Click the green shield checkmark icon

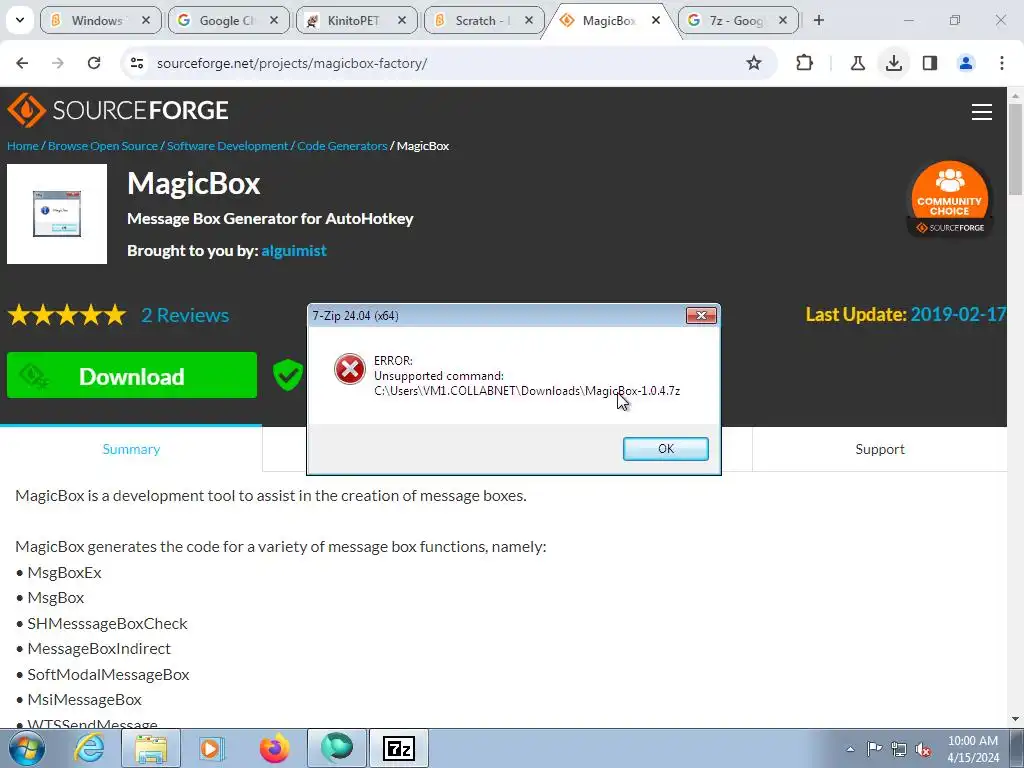pyautogui.click(x=288, y=375)
